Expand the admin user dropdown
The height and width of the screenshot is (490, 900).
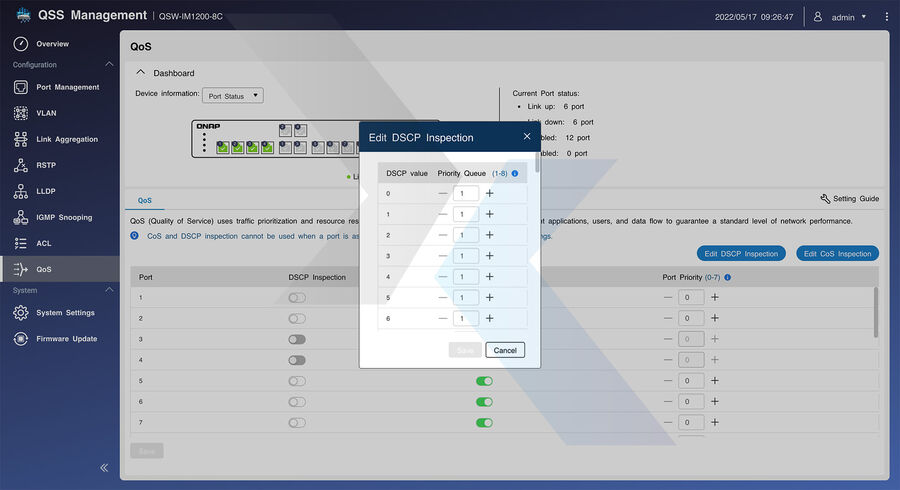point(863,17)
